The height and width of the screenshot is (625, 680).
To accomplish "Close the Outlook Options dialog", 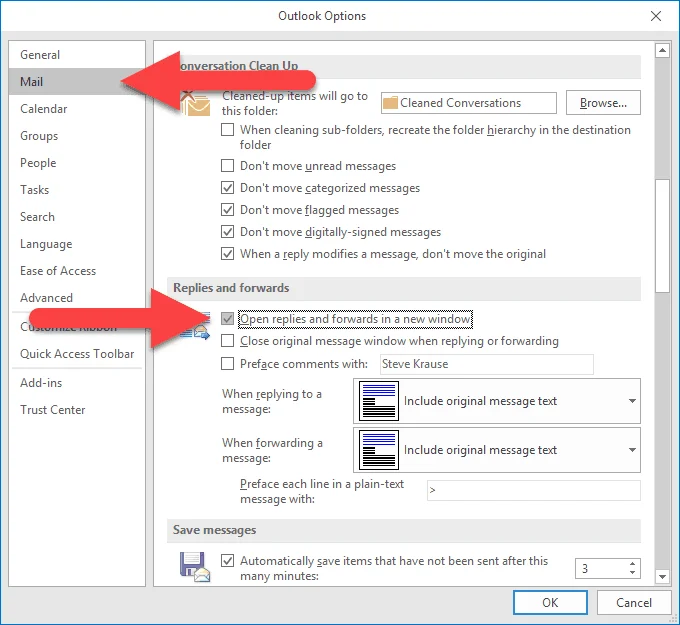I will coord(656,16).
